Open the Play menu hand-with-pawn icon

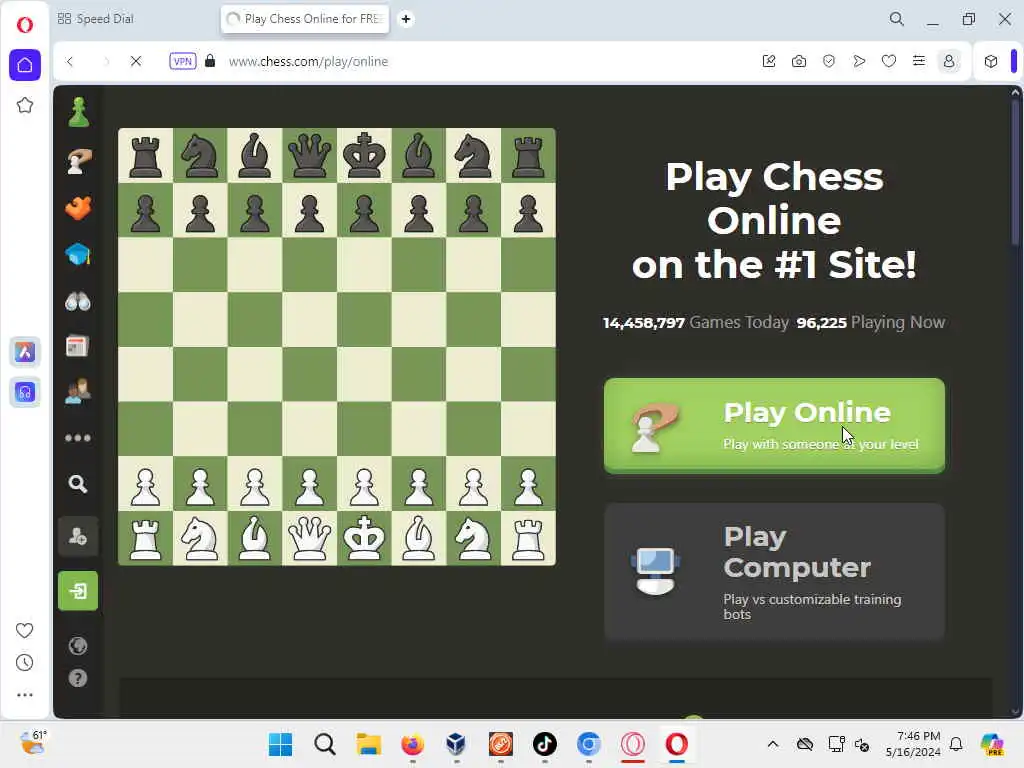tap(78, 161)
